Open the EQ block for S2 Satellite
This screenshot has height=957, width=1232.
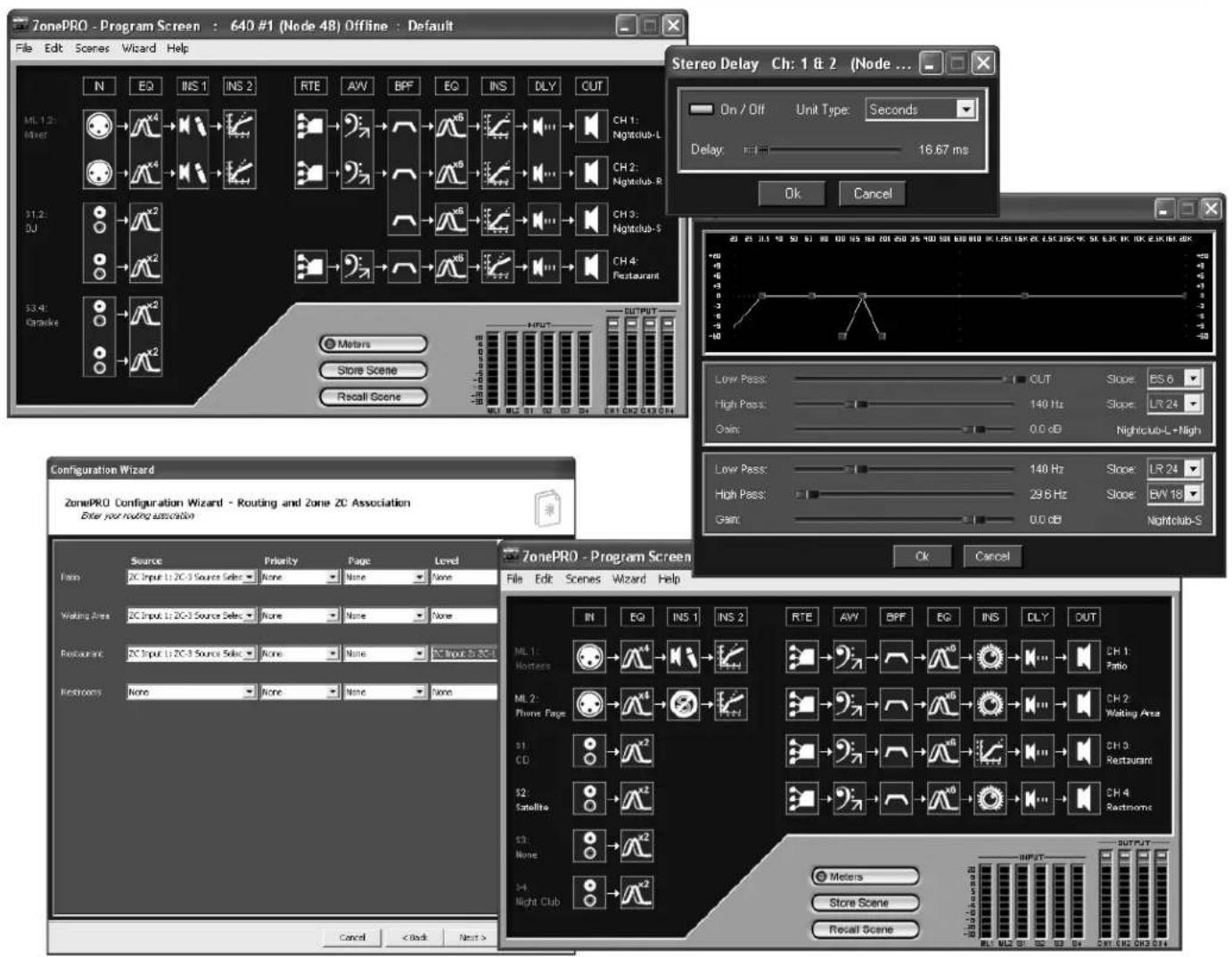[x=637, y=798]
